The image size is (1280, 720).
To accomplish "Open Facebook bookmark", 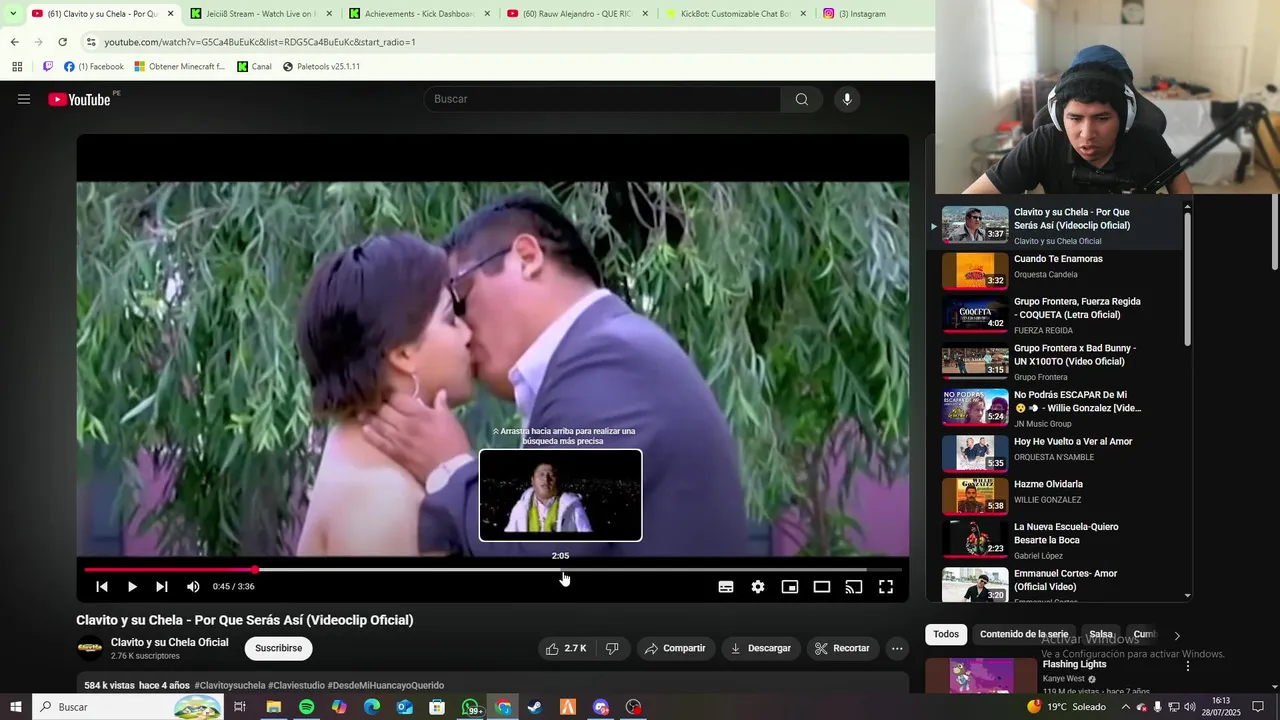I will tap(94, 67).
